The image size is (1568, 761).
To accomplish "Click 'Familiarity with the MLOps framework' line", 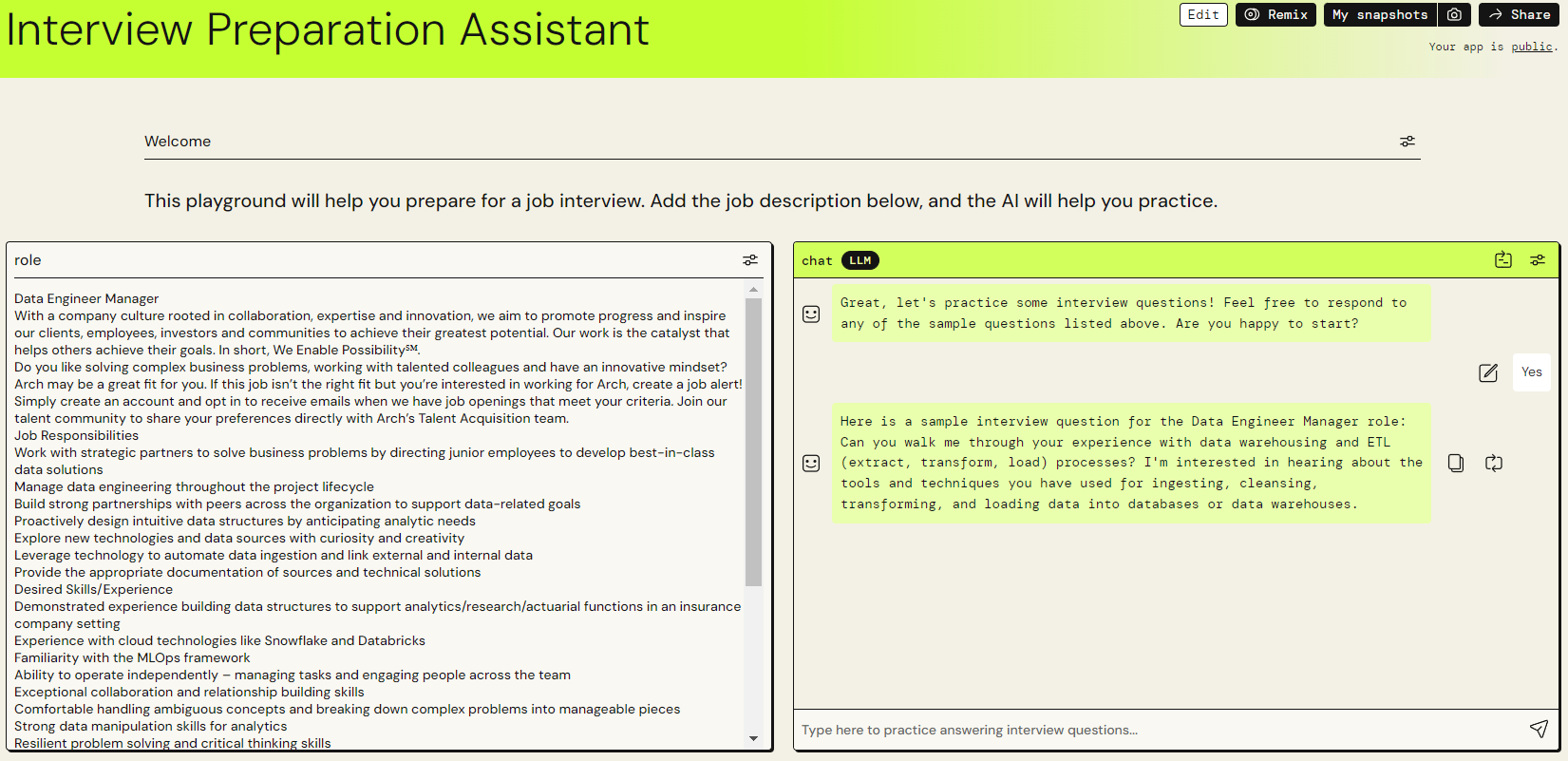I will 132,657.
